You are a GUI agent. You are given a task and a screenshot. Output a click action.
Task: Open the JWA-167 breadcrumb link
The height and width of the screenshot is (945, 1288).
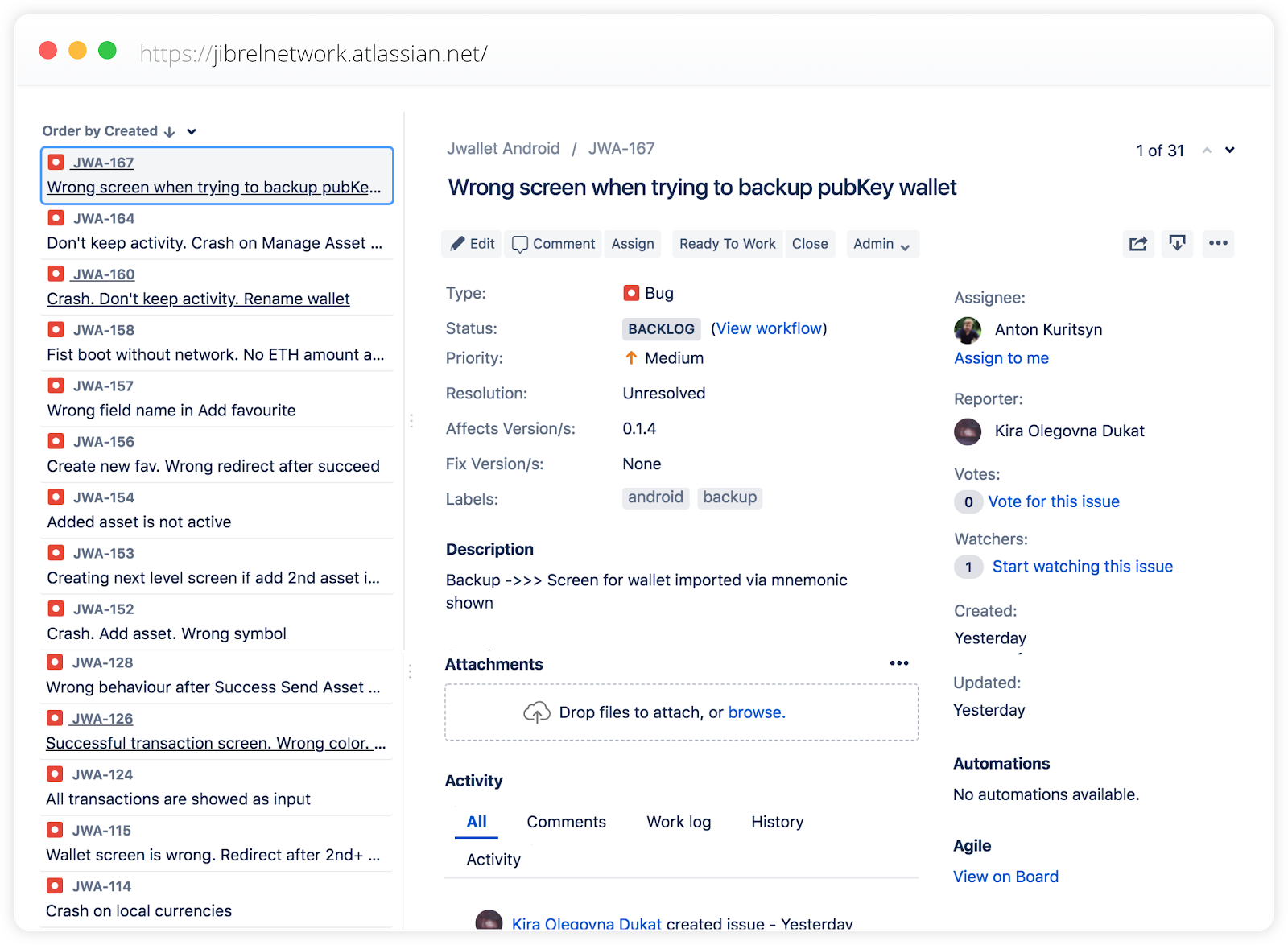click(621, 148)
